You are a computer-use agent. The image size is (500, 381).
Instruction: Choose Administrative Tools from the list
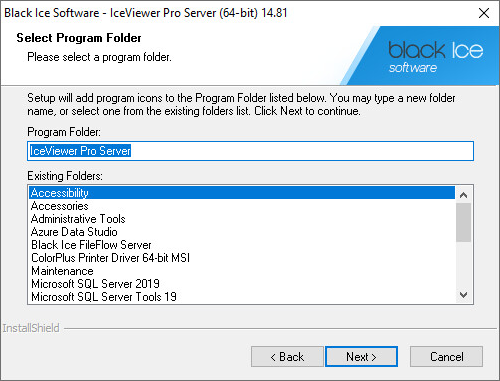242,219
